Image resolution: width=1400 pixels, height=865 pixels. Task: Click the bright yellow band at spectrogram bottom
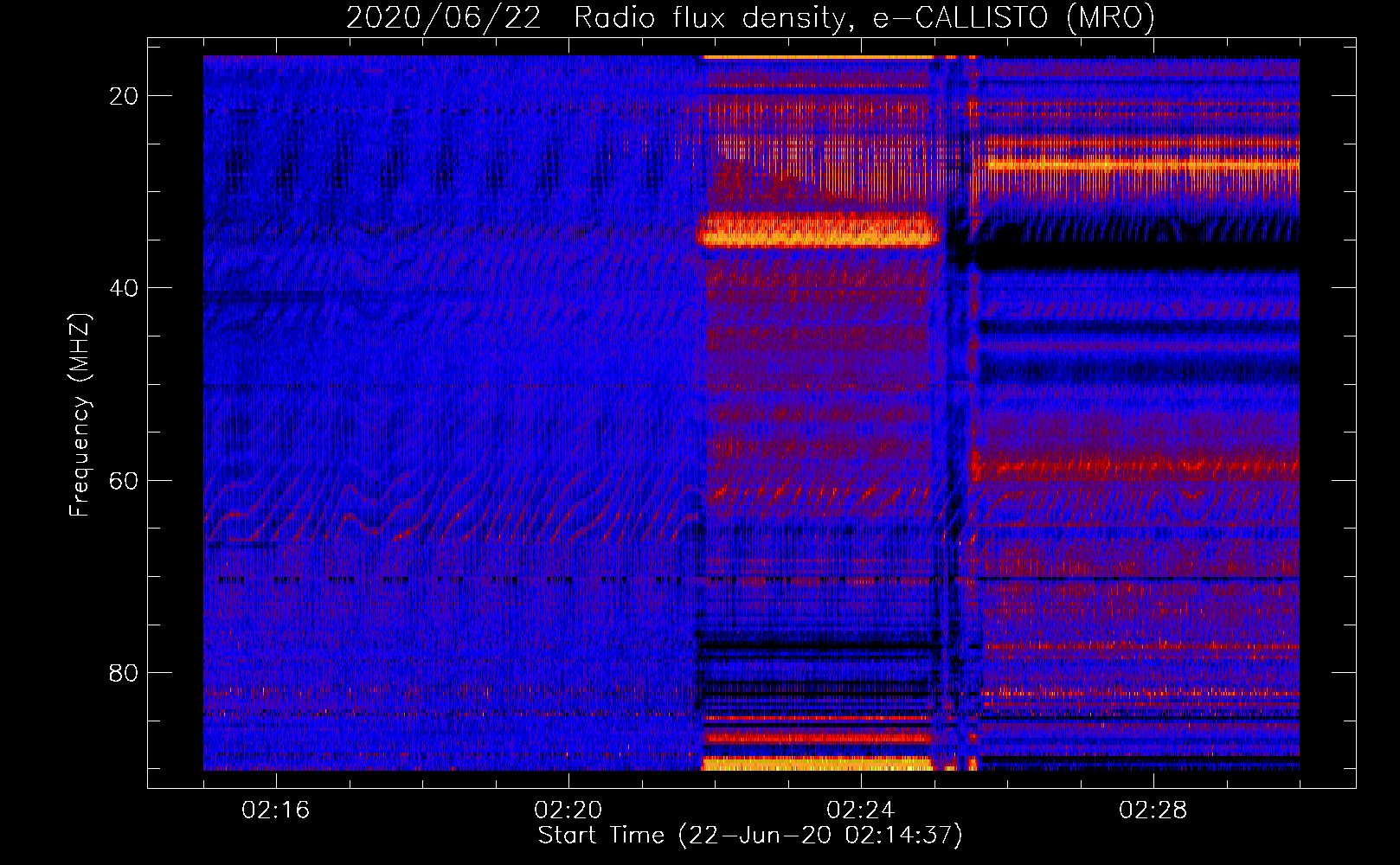(x=817, y=764)
